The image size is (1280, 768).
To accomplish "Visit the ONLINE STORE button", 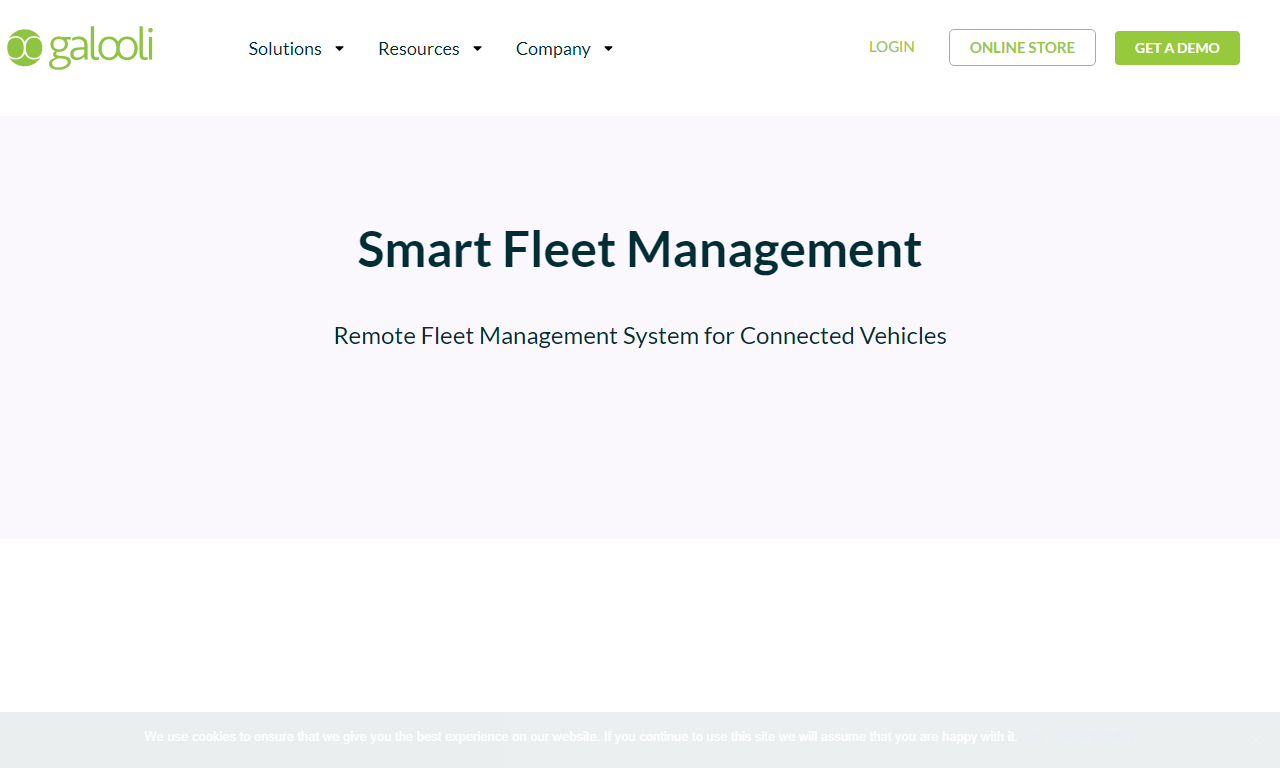I will (1022, 47).
